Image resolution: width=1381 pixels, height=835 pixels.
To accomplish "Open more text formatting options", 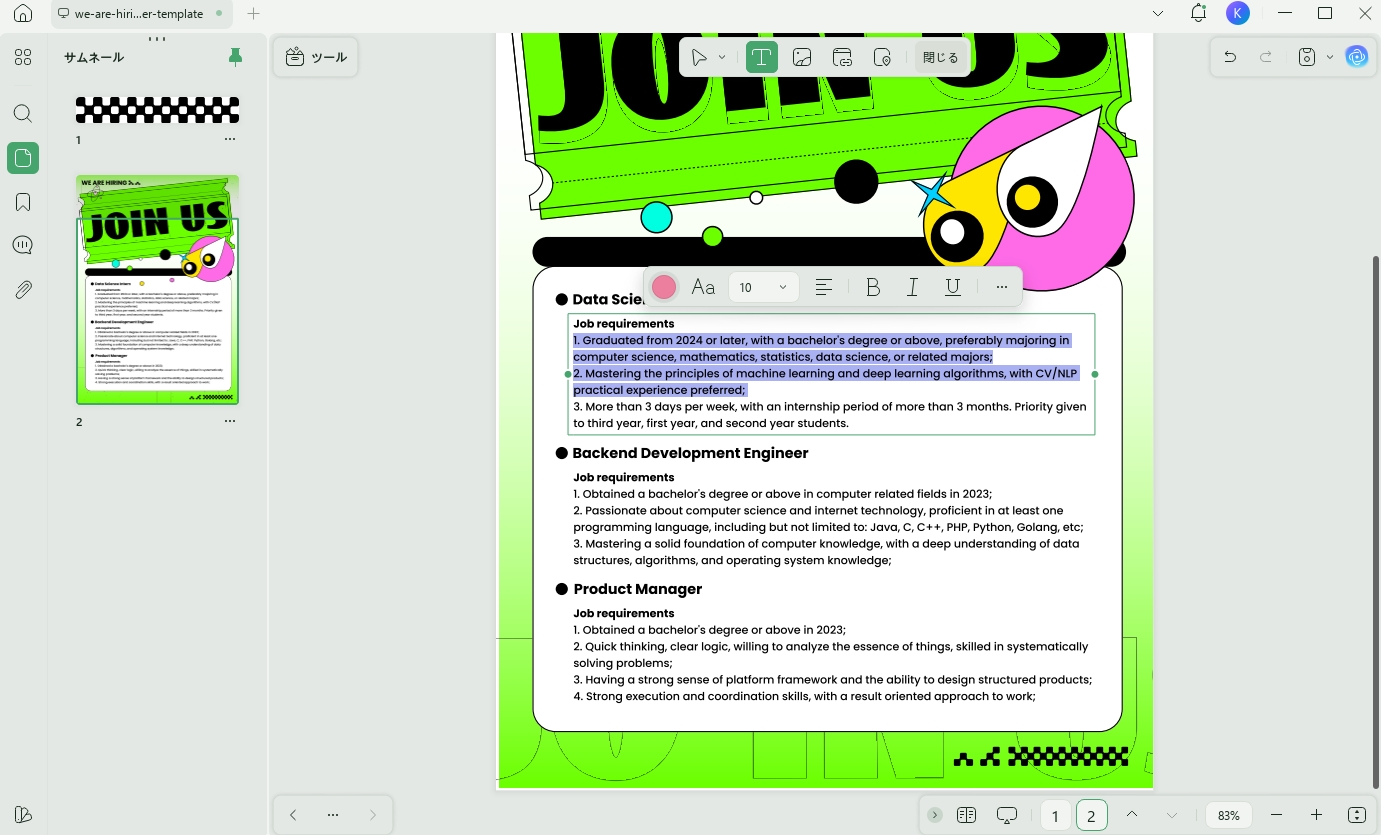I will (1001, 287).
